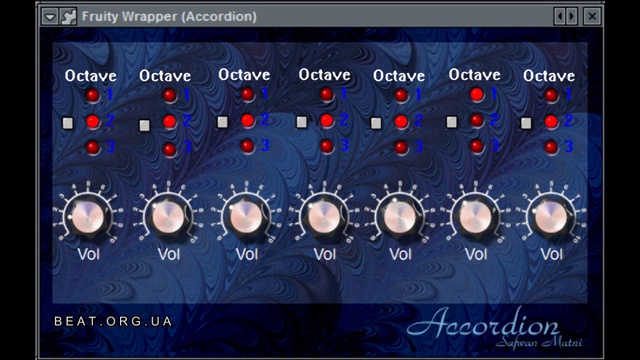Select octave 3 LED in second column
The image size is (640, 360).
tap(169, 149)
